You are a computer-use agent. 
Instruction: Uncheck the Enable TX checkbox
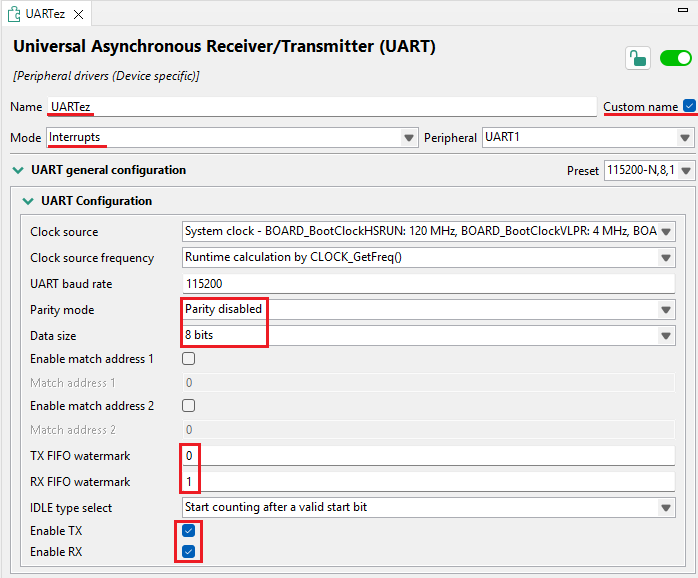188,531
